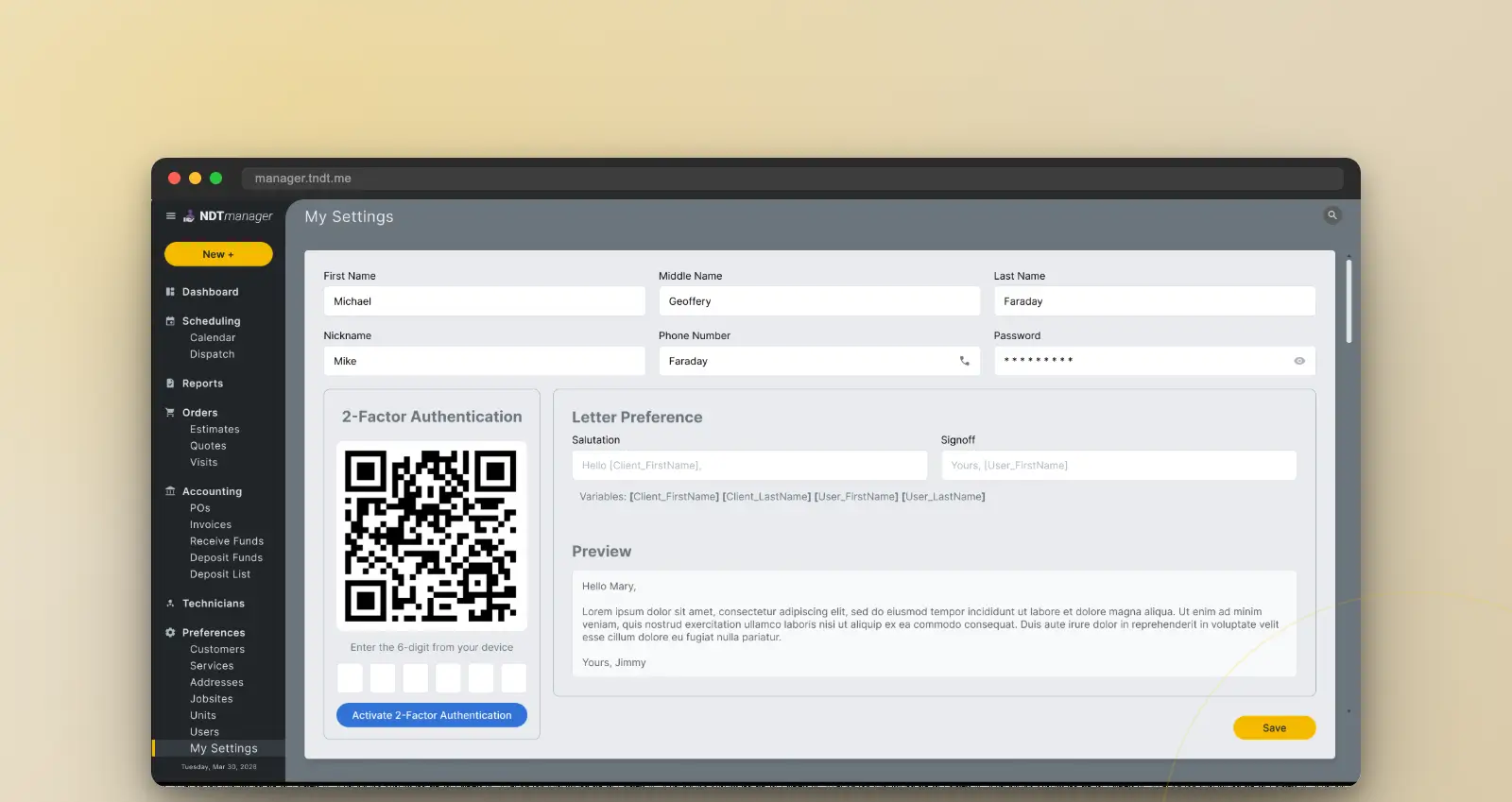This screenshot has width=1512, height=802.
Task: Click the Signoff input field
Action: pyautogui.click(x=1119, y=466)
